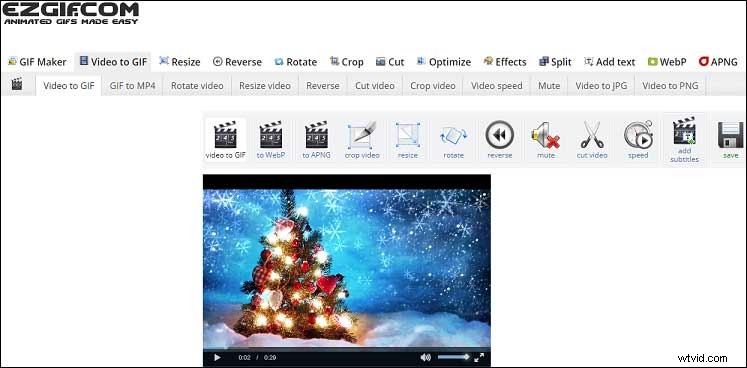This screenshot has height=368, width=747.
Task: Switch to the GIF to MP4 tab
Action: [132, 86]
